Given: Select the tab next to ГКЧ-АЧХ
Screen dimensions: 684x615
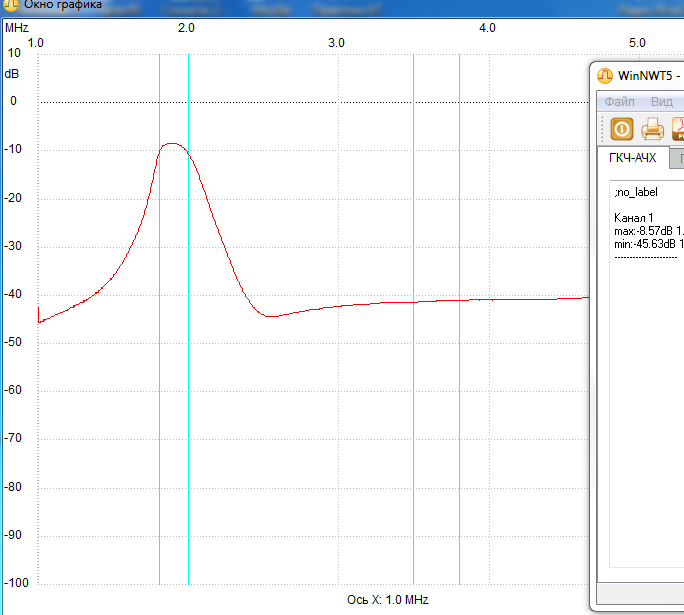Looking at the screenshot, I should [677, 159].
